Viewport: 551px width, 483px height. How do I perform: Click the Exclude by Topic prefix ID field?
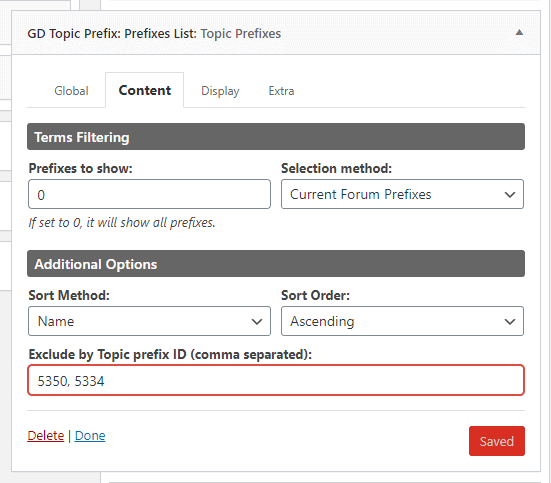276,380
